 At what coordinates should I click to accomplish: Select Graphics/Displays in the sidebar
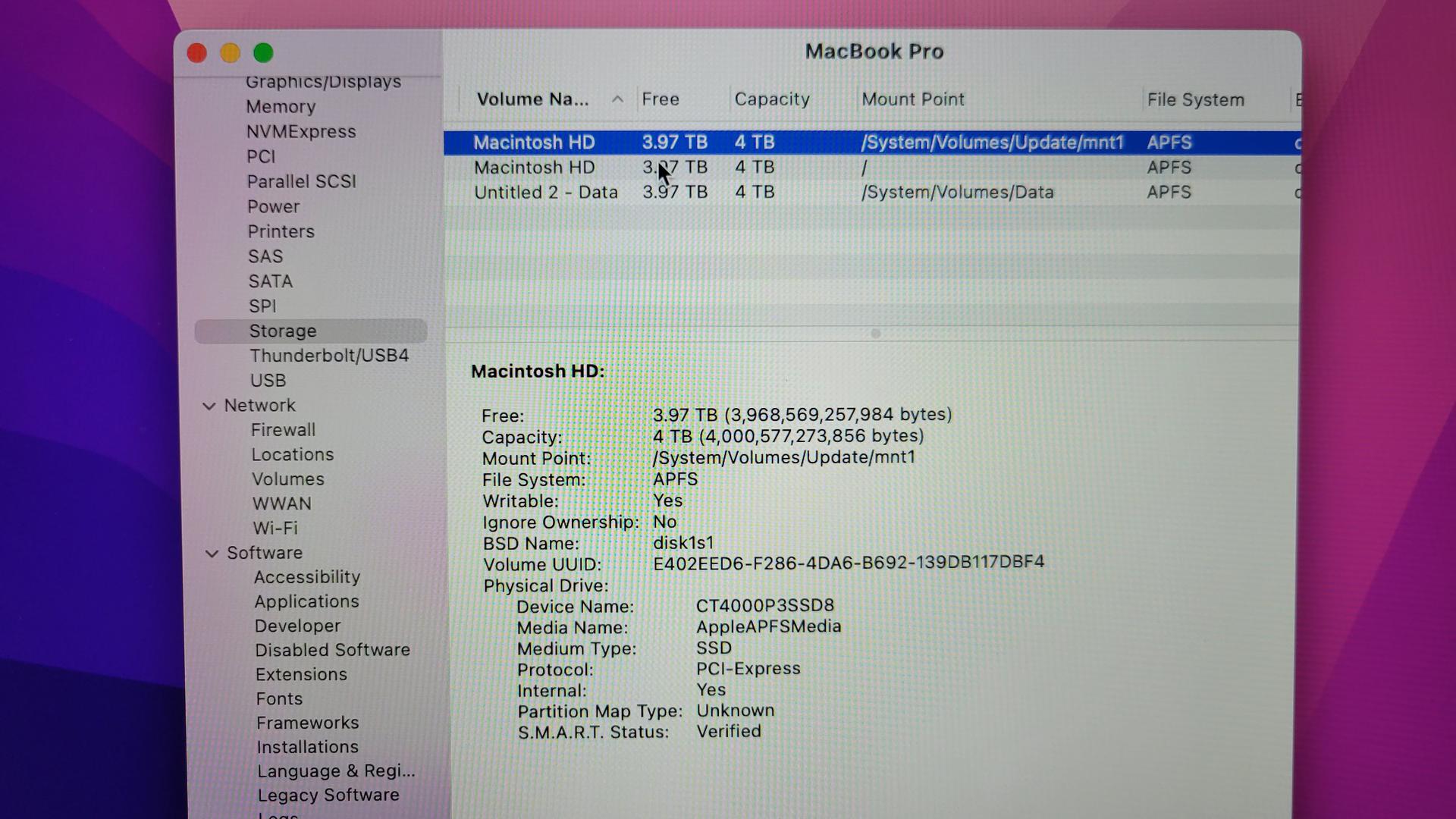tap(323, 82)
